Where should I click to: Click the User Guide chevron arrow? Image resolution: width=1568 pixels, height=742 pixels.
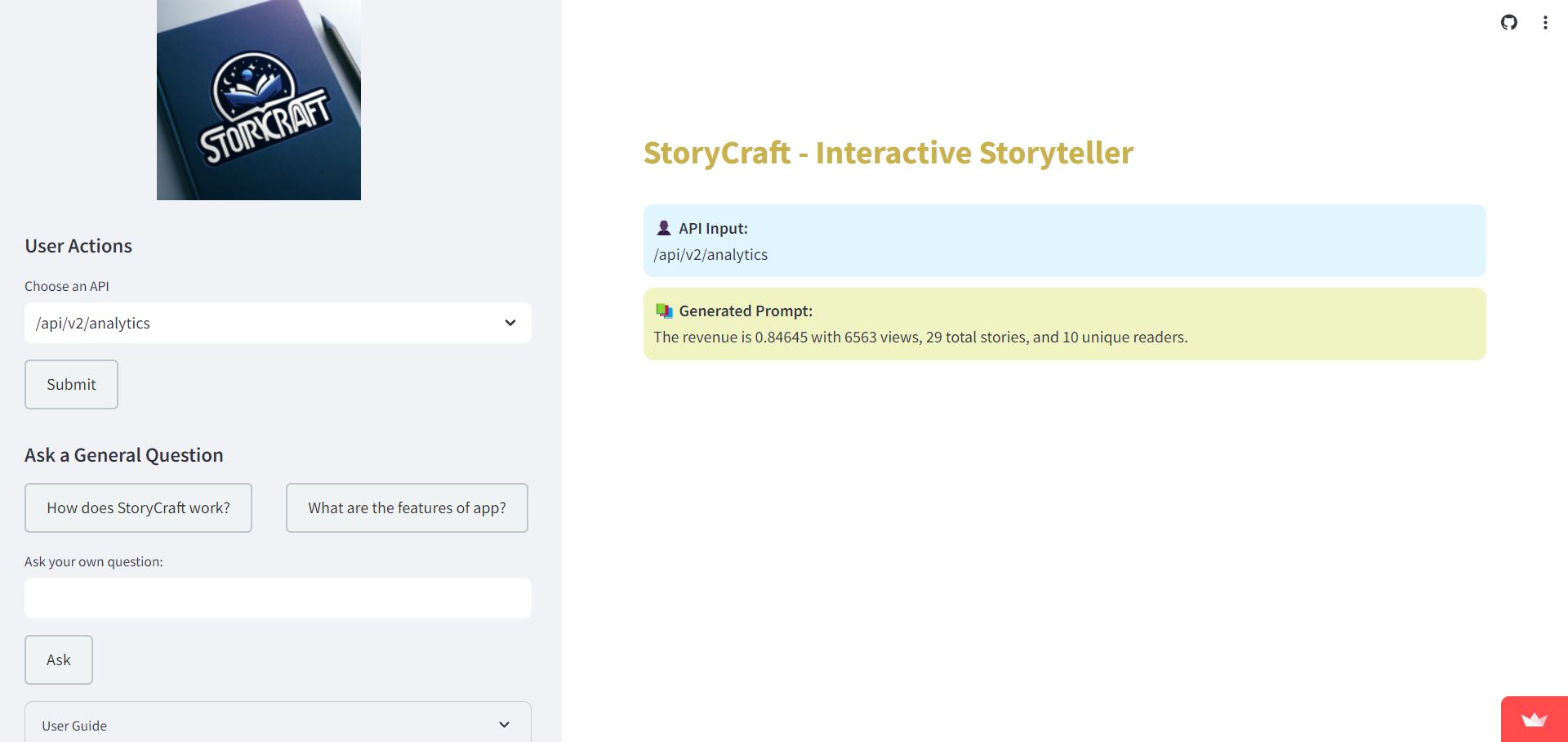[x=505, y=725]
